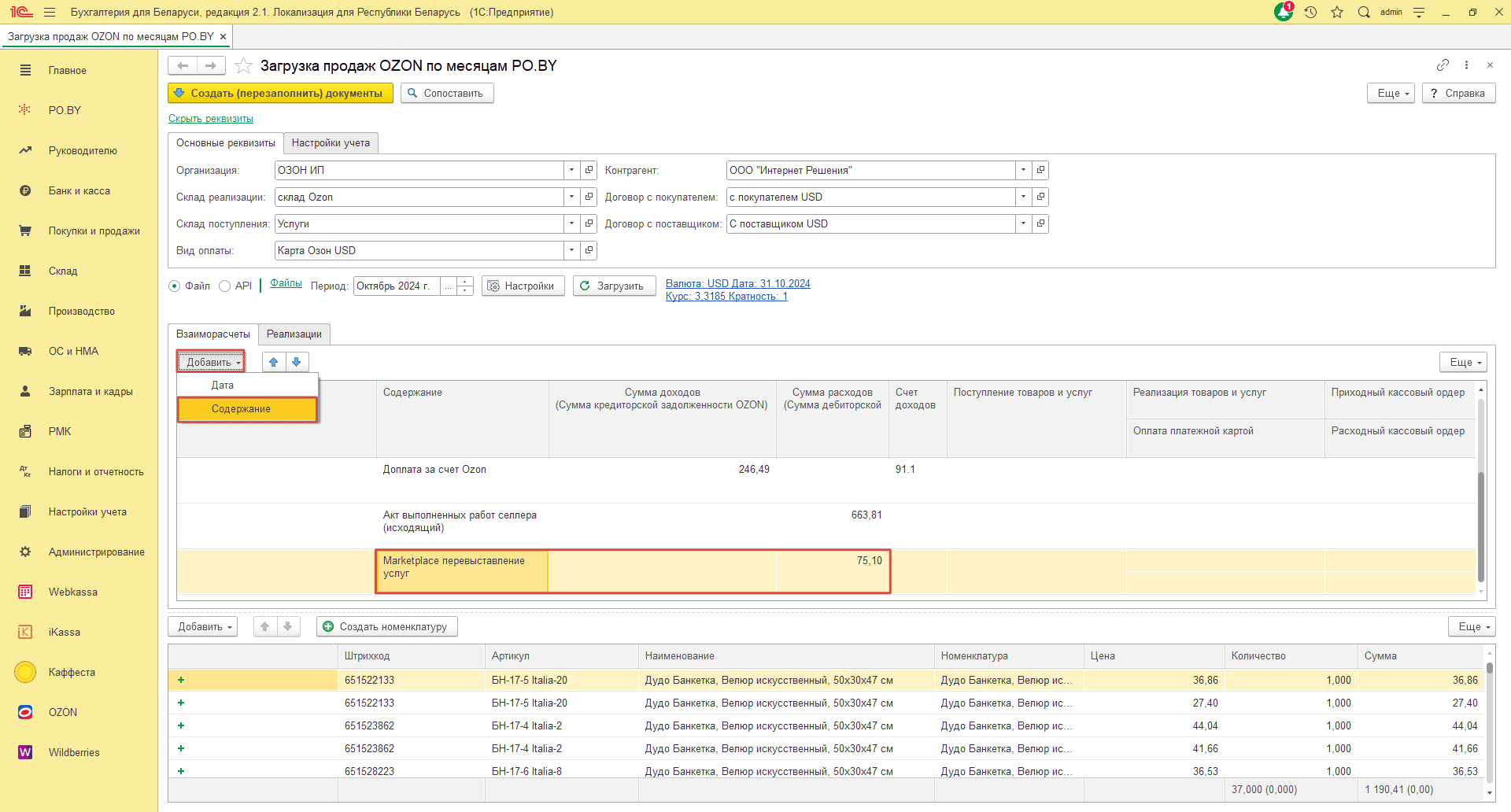
Task: Open Валюта USD Дата 31.10.2024 link
Action: (x=738, y=283)
